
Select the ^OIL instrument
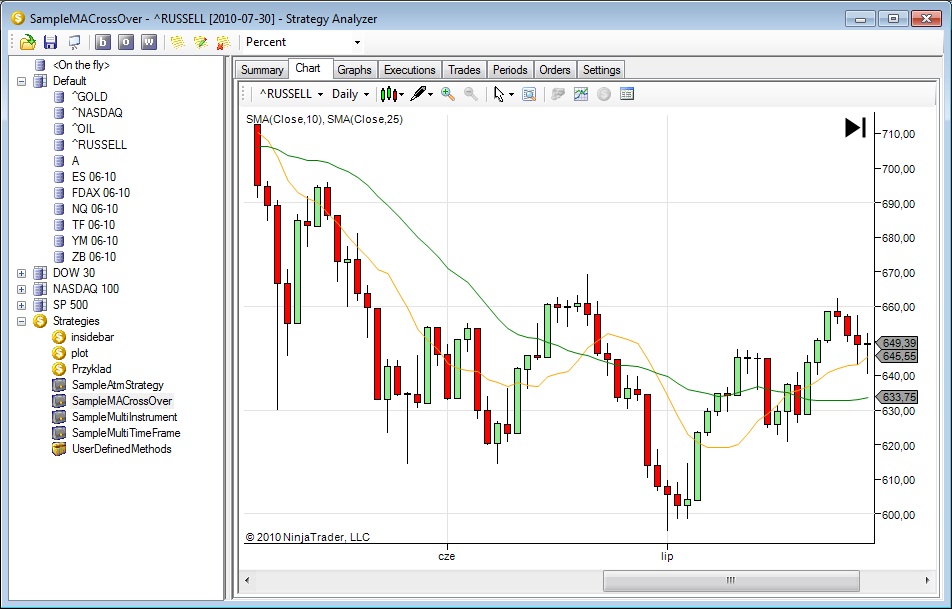pyautogui.click(x=83, y=129)
